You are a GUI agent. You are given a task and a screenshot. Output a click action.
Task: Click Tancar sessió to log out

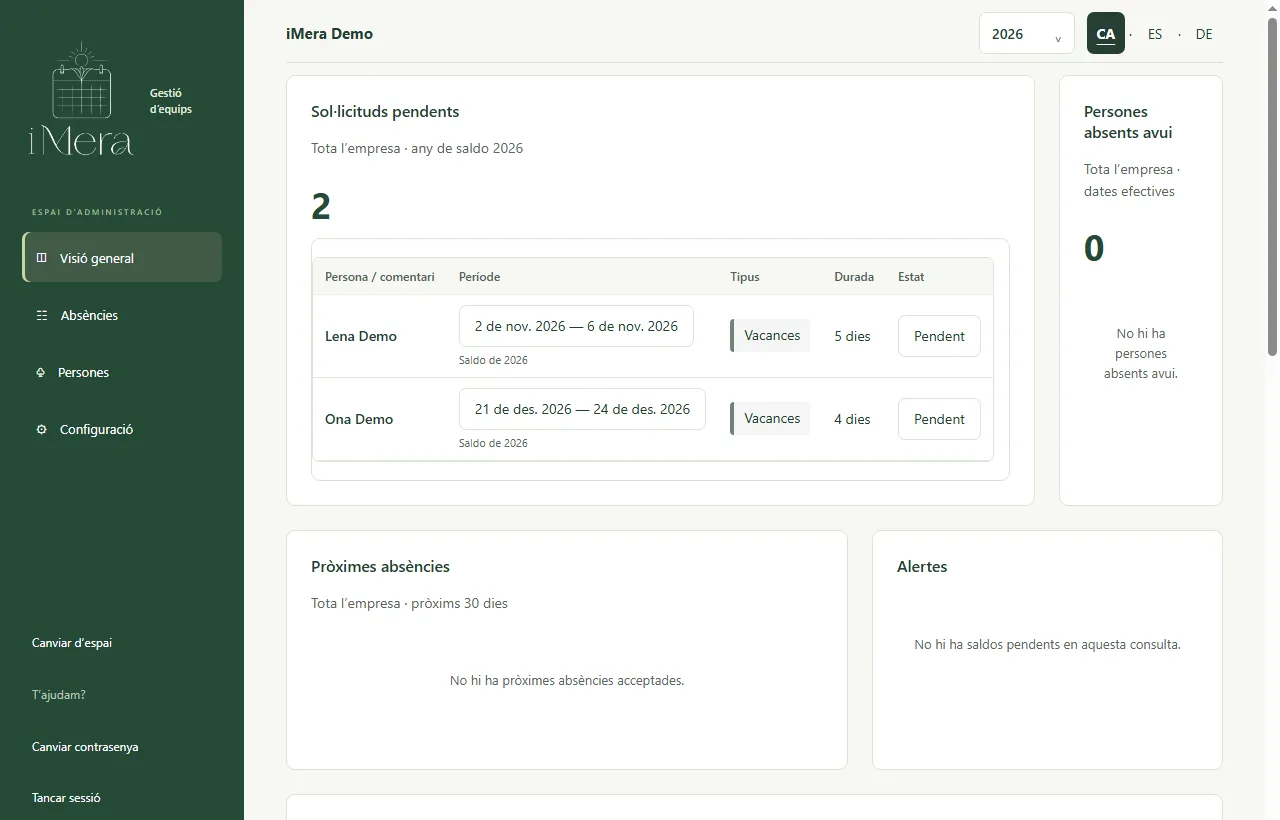(x=66, y=798)
